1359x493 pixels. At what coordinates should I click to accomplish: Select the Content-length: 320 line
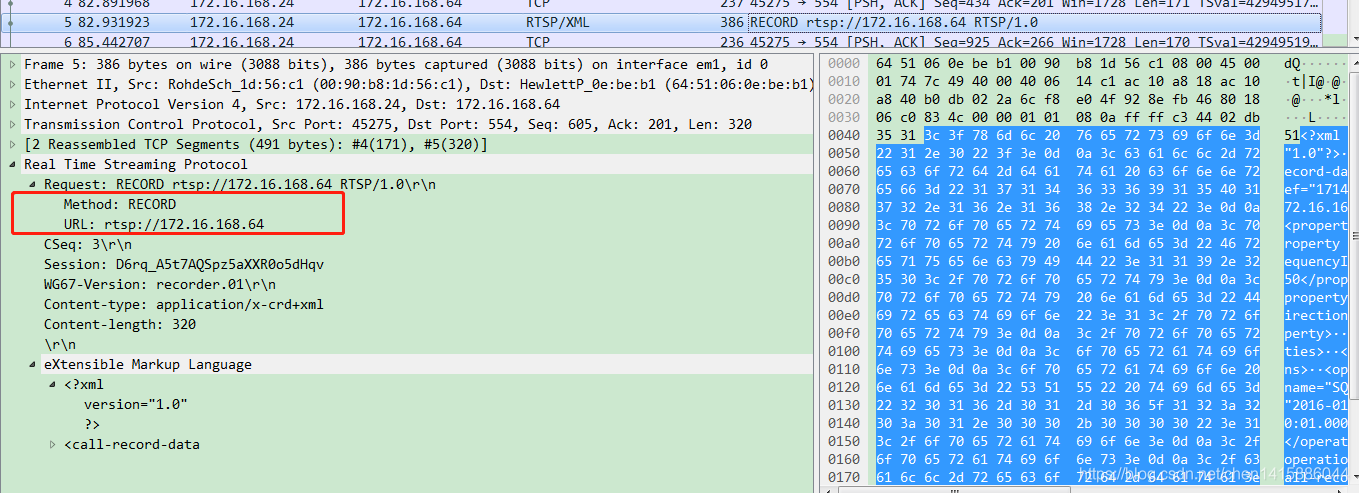(120, 324)
